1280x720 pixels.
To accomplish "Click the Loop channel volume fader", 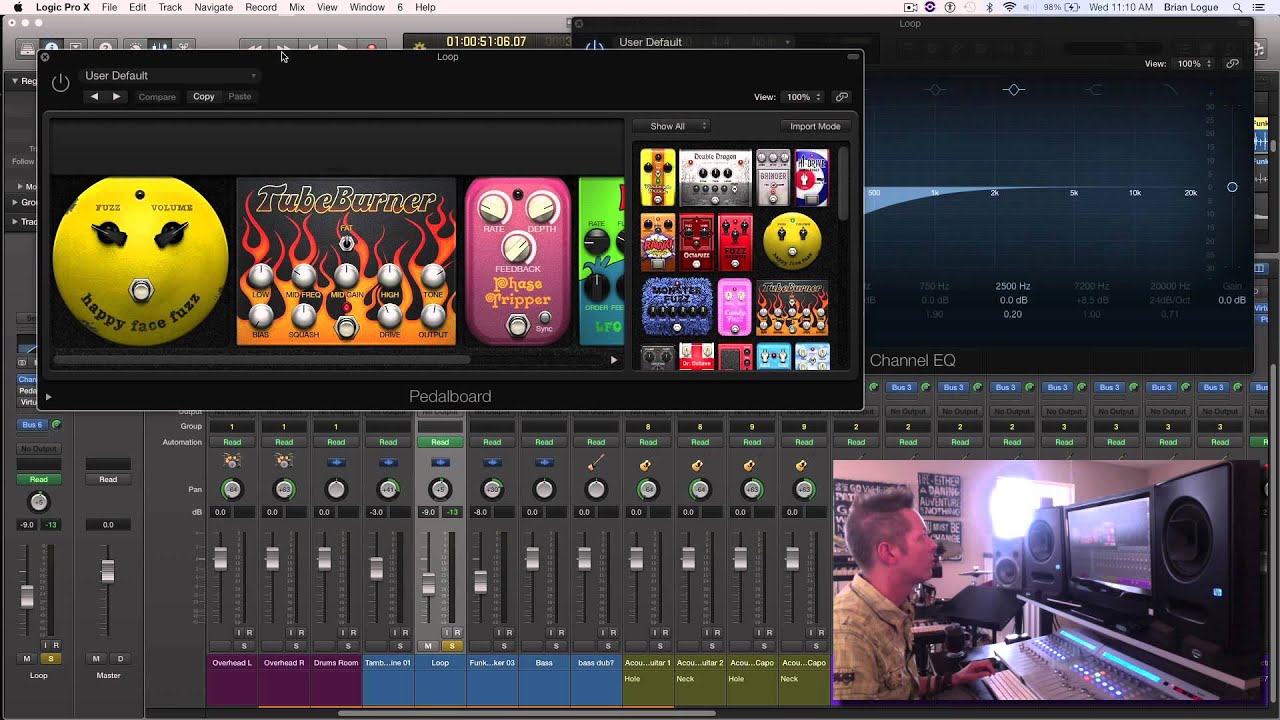I will click(428, 583).
